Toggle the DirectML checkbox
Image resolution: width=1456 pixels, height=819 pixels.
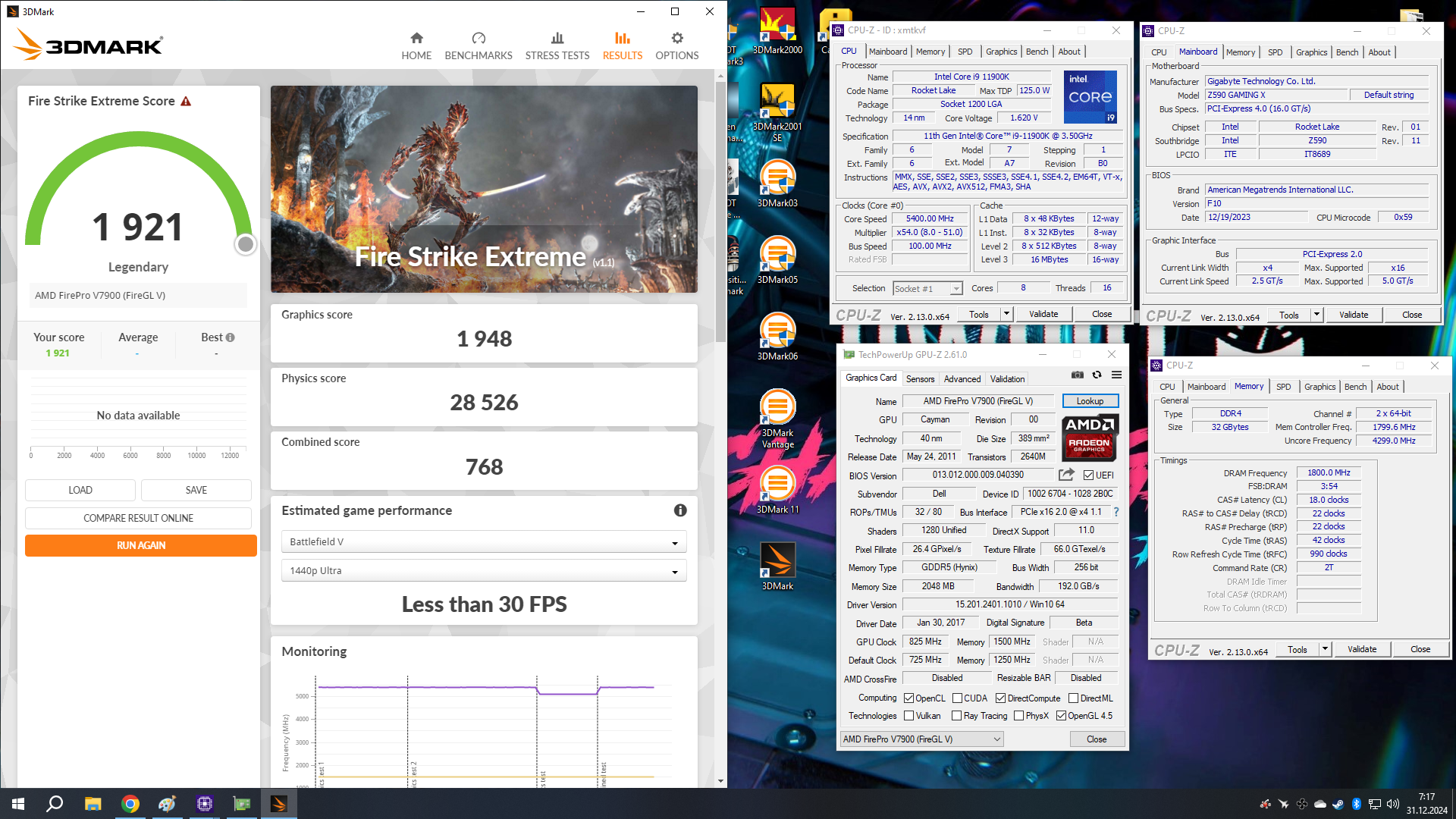(x=1073, y=698)
